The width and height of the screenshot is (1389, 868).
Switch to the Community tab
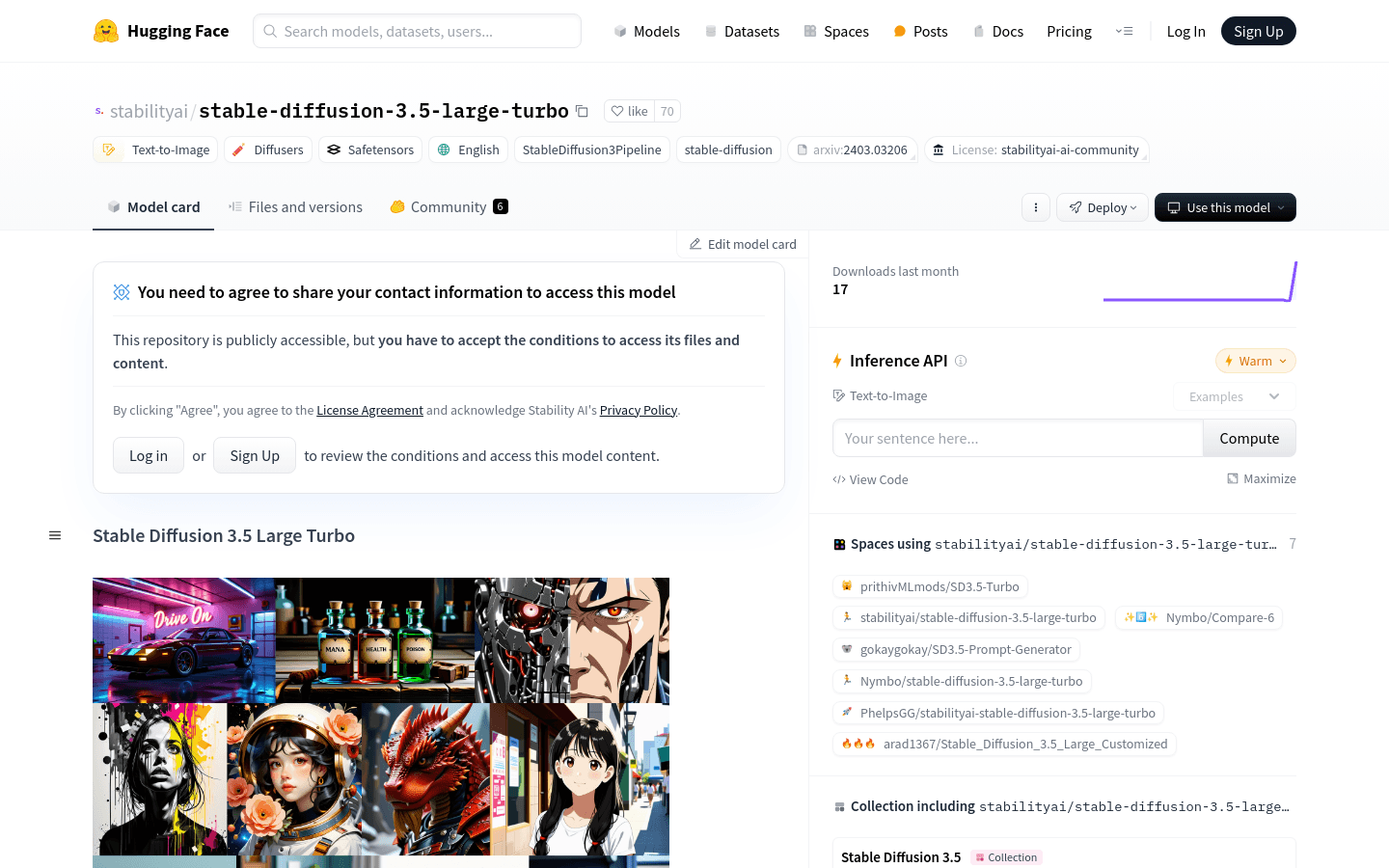449,206
